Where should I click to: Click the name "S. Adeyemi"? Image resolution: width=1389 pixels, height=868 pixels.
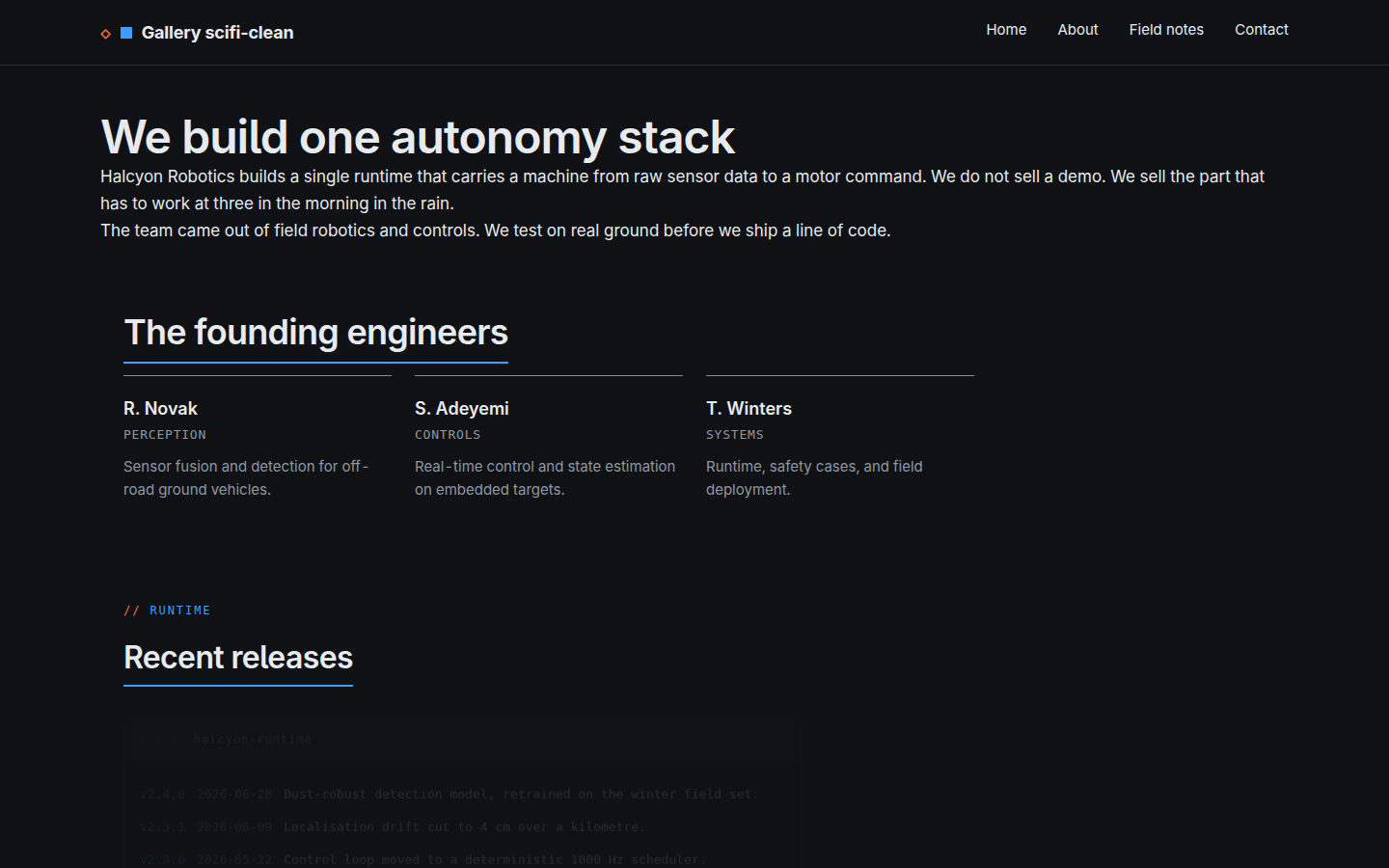[462, 409]
